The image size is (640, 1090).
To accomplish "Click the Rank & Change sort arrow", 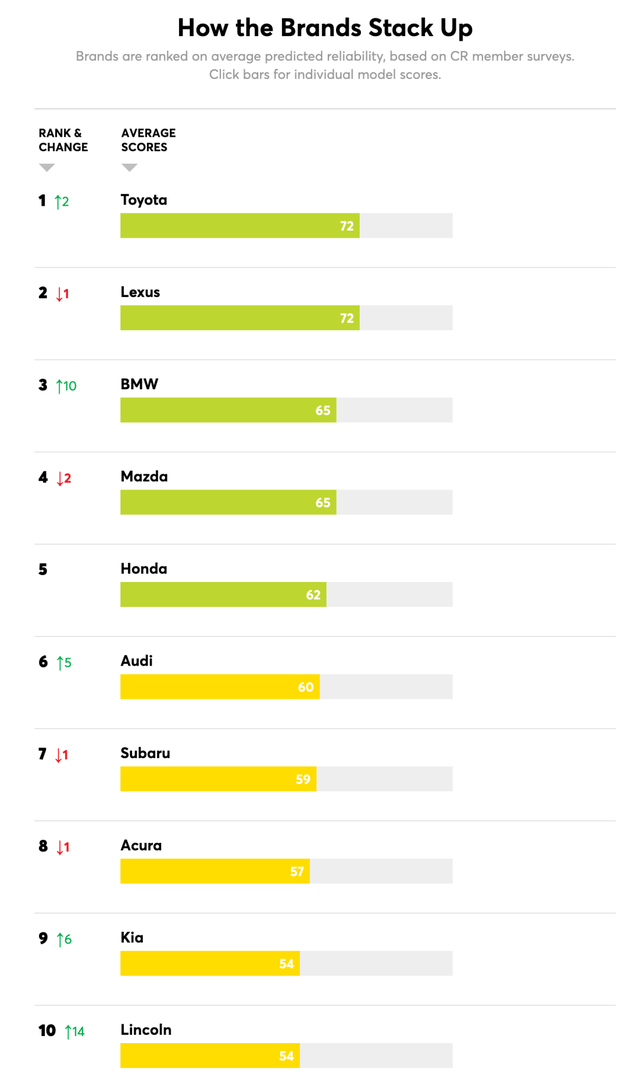I will pos(47,168).
